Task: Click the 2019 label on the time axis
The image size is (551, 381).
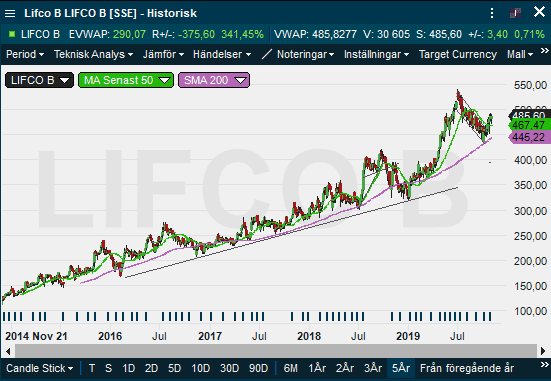Action: click(x=408, y=336)
